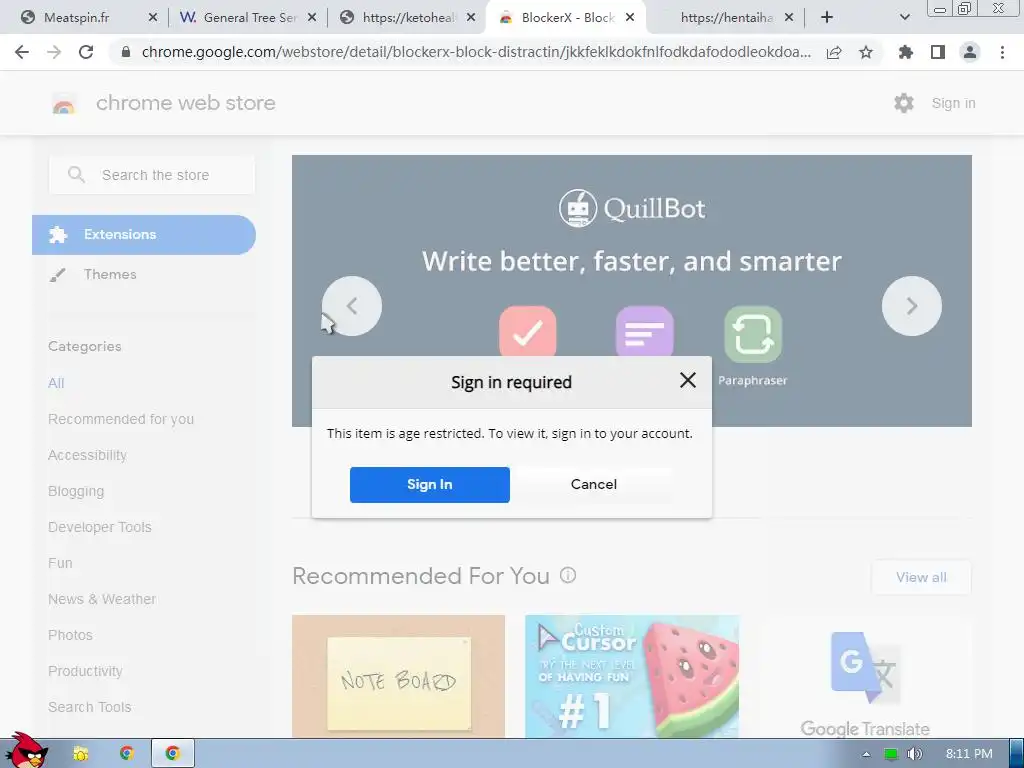The image size is (1024, 768).
Task: Show next banner with right carousel arrow
Action: [912, 306]
